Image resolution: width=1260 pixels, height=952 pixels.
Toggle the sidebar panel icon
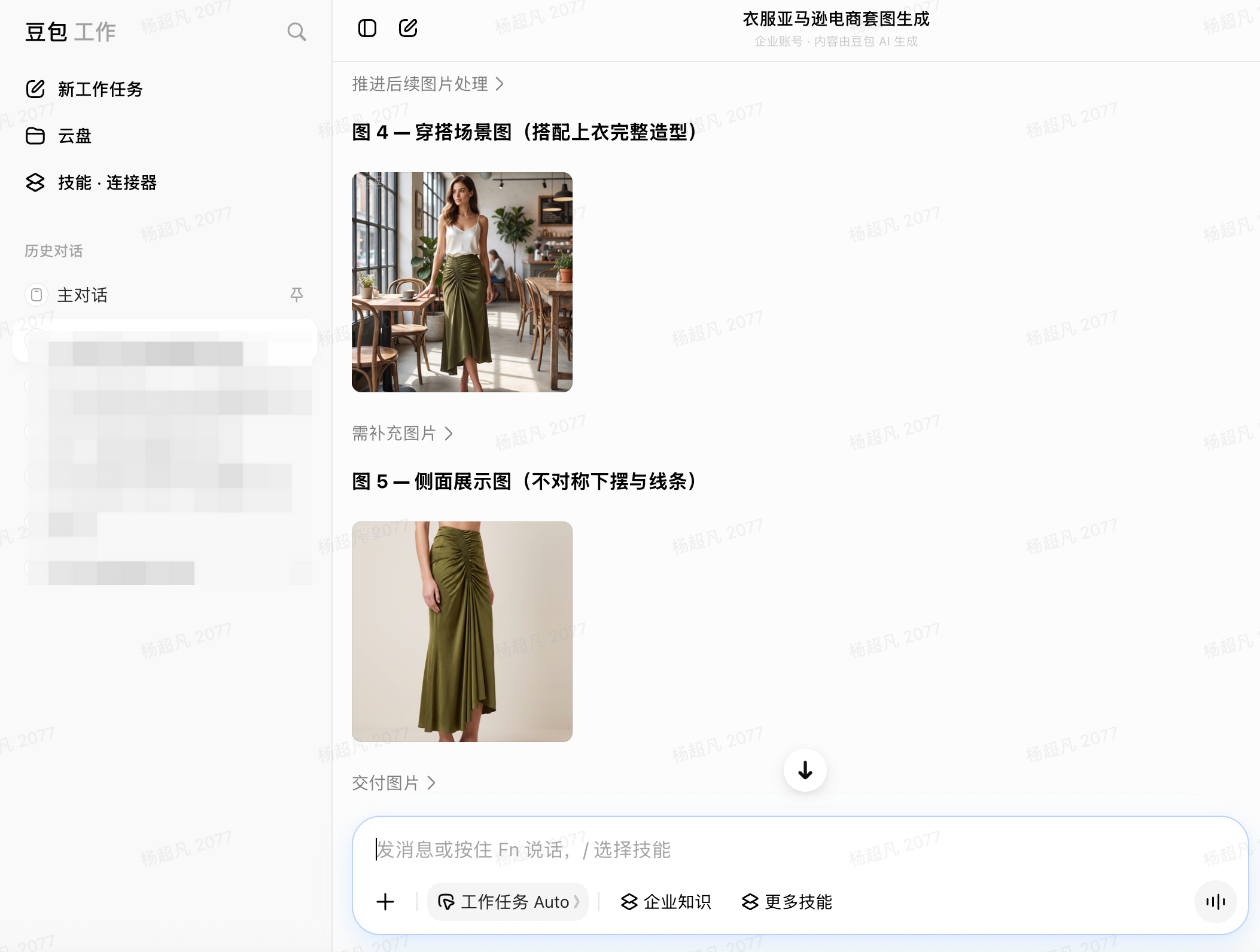click(x=367, y=28)
